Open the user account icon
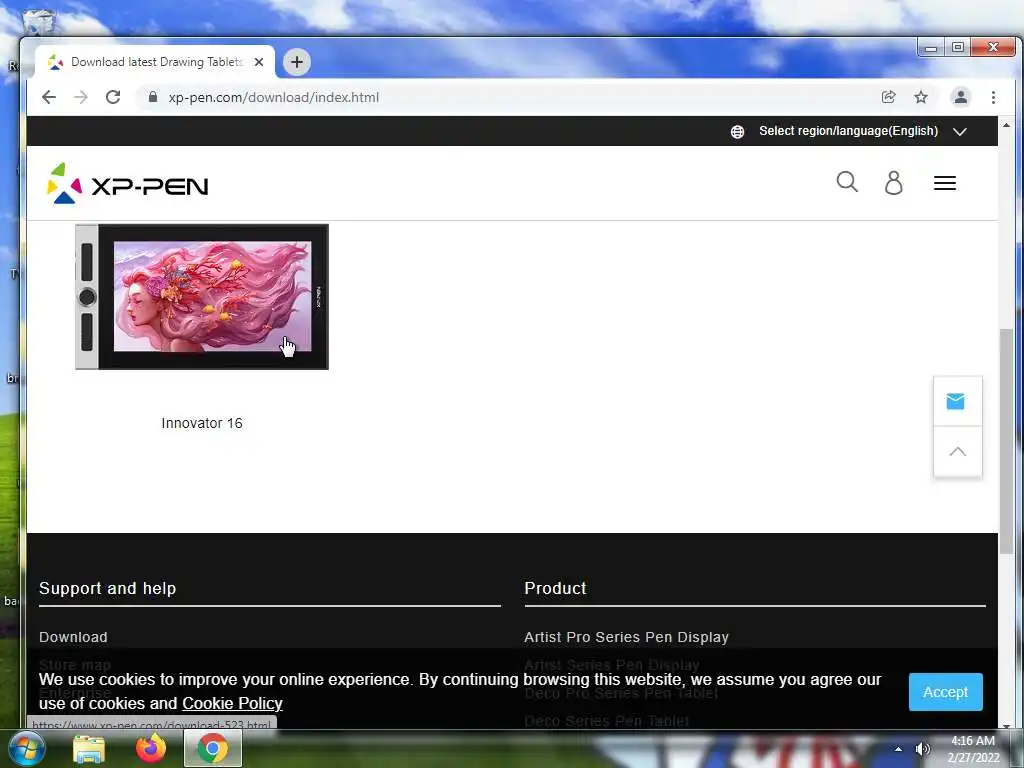 [893, 183]
